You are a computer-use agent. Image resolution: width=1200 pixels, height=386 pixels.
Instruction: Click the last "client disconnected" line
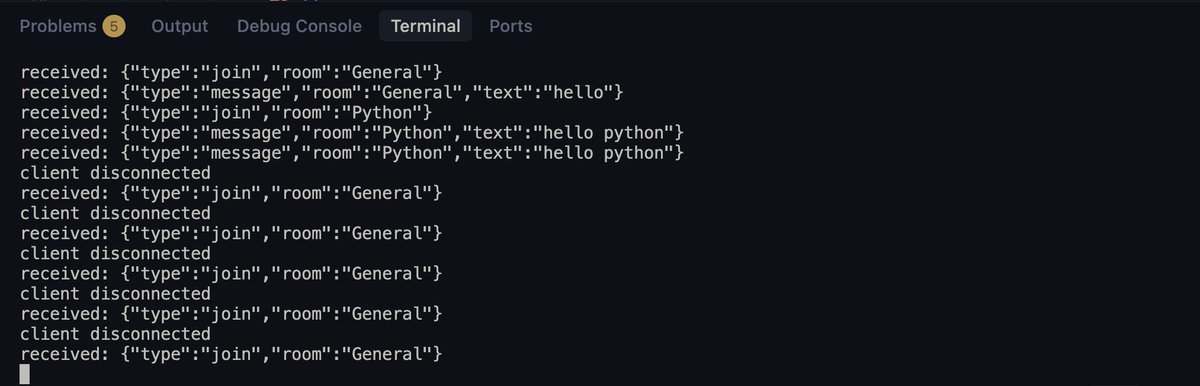click(x=115, y=334)
